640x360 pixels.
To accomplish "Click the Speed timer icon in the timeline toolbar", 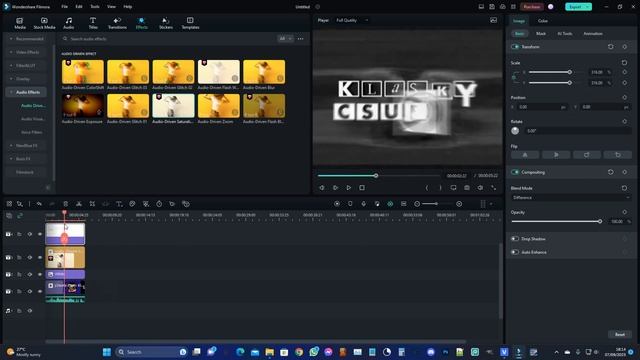I will coord(159,204).
